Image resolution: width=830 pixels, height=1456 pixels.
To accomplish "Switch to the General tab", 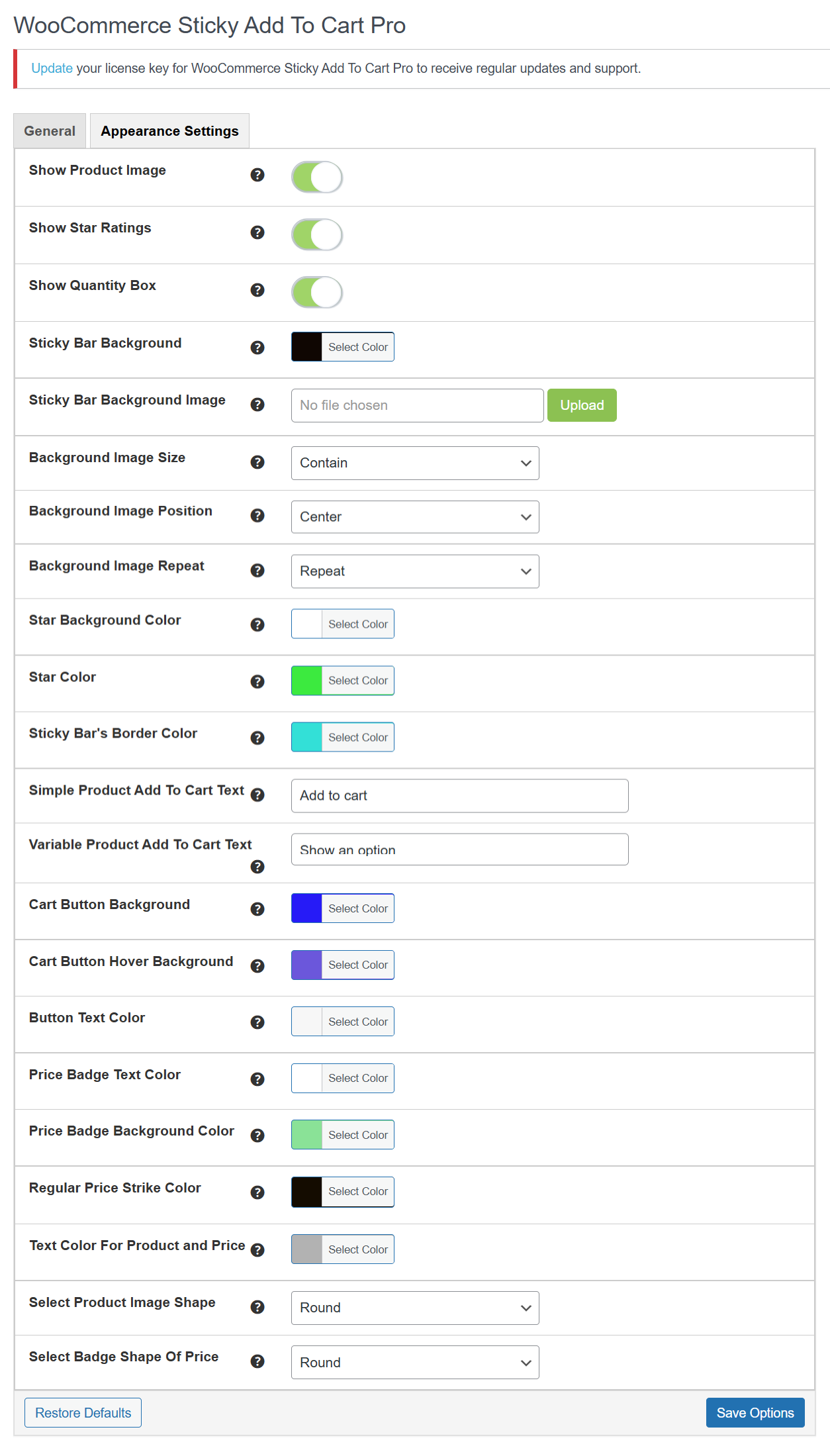I will click(50, 131).
